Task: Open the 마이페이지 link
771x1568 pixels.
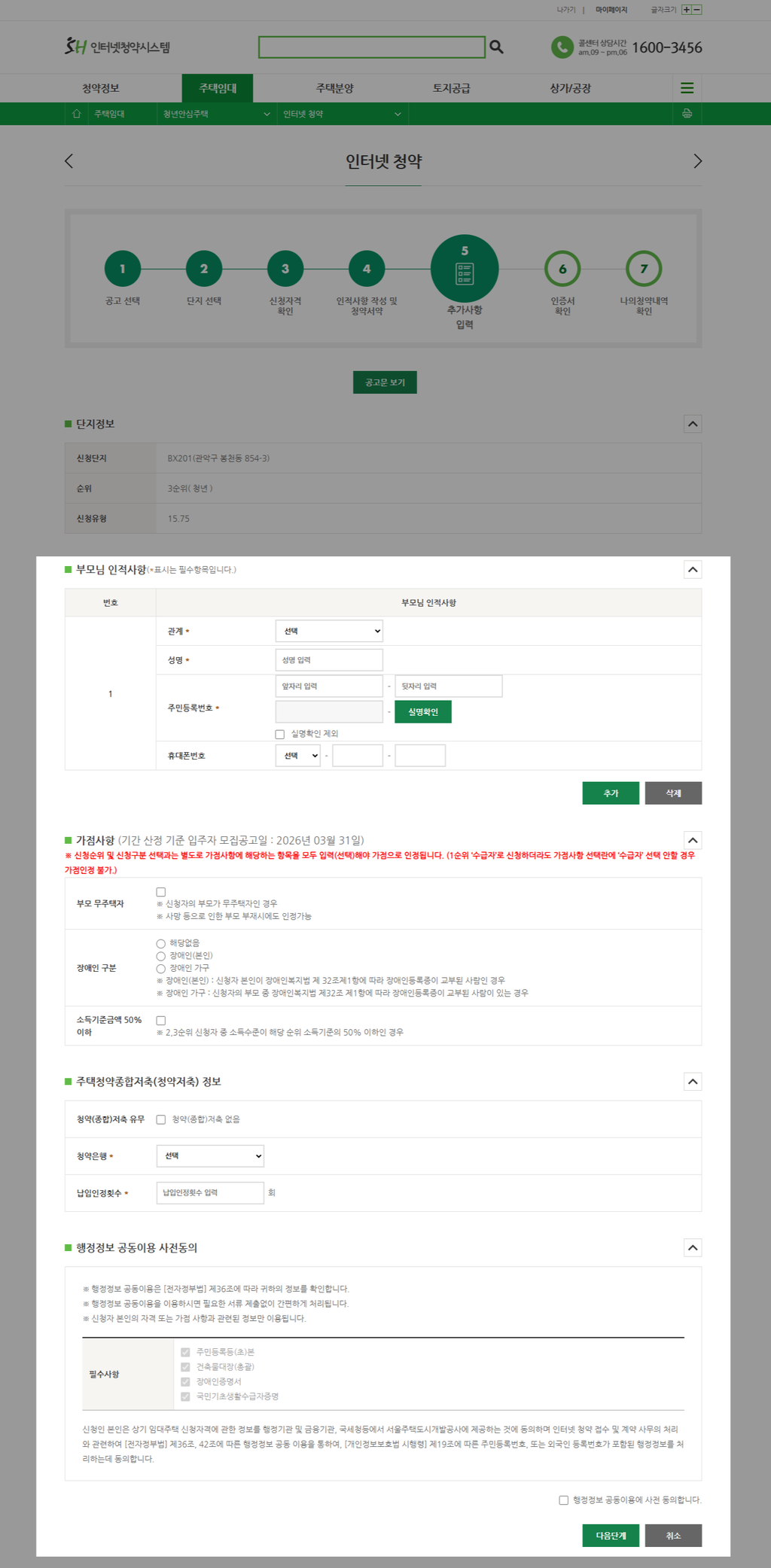Action: point(611,10)
